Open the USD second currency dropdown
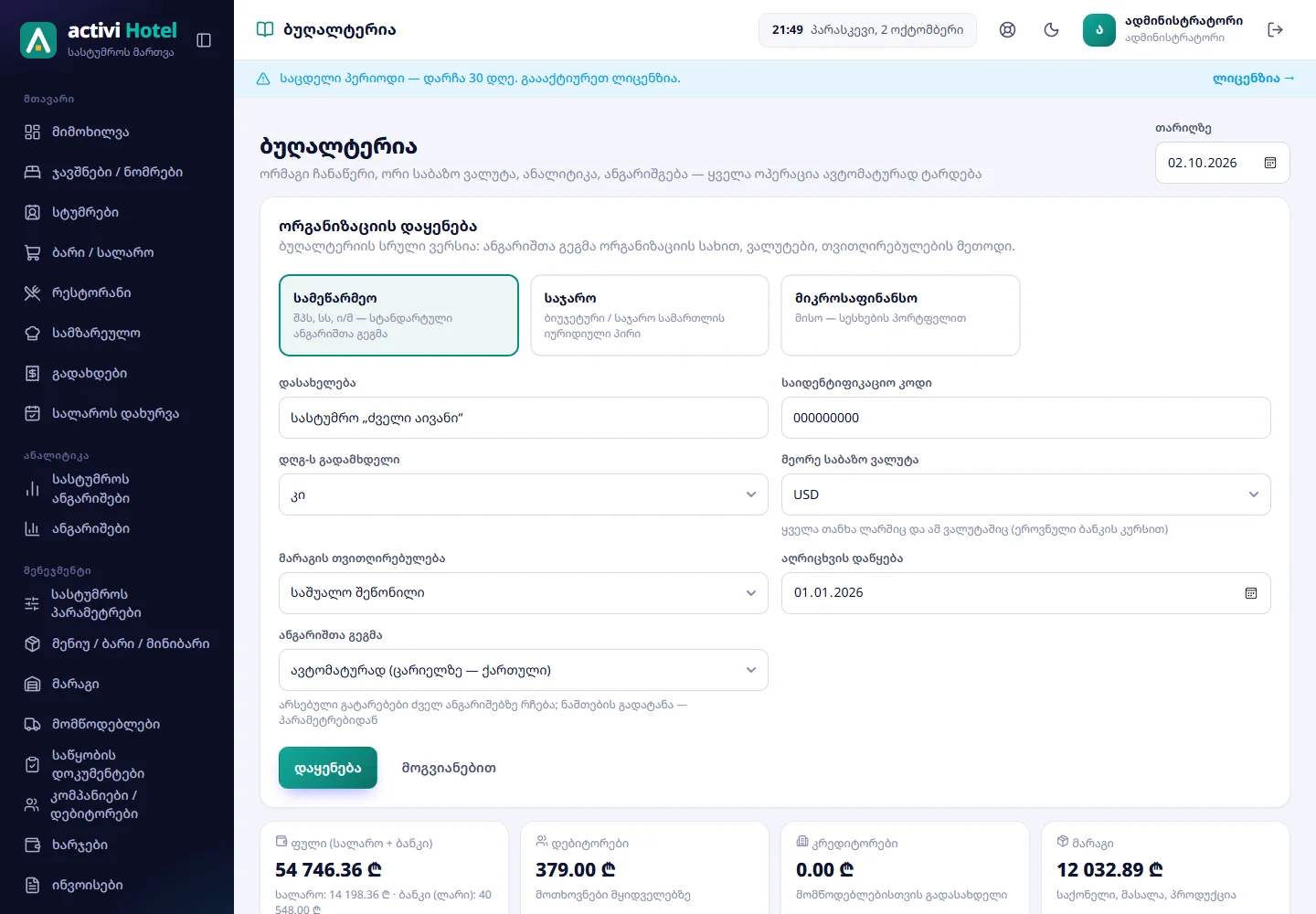Screen dimensions: 1316x914 (1025, 494)
